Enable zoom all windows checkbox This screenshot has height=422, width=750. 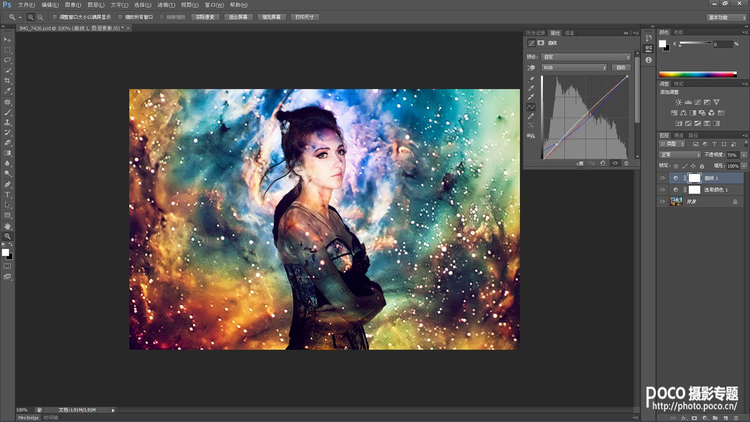coord(120,17)
